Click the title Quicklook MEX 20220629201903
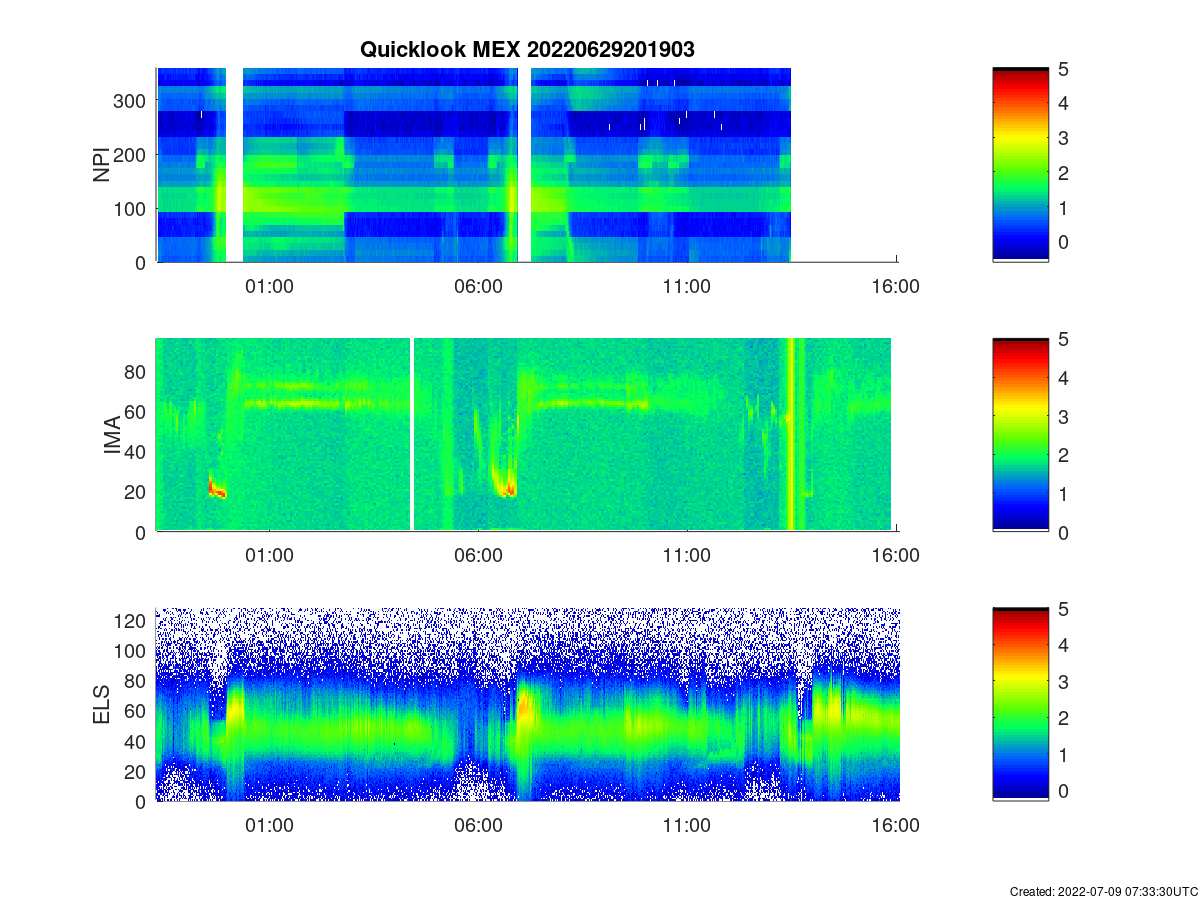 point(527,49)
